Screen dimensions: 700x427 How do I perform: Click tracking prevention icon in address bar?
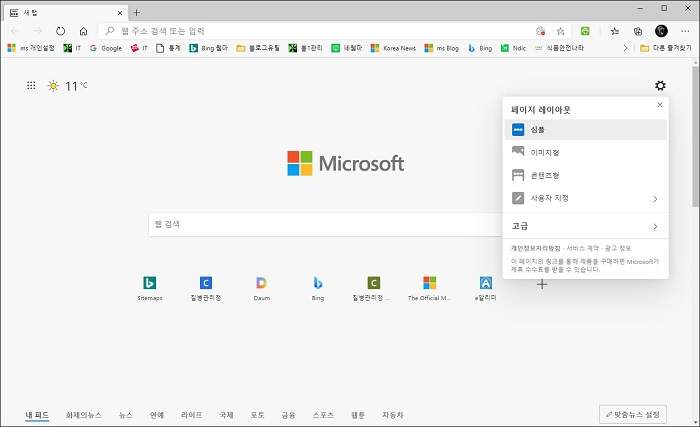click(541, 31)
